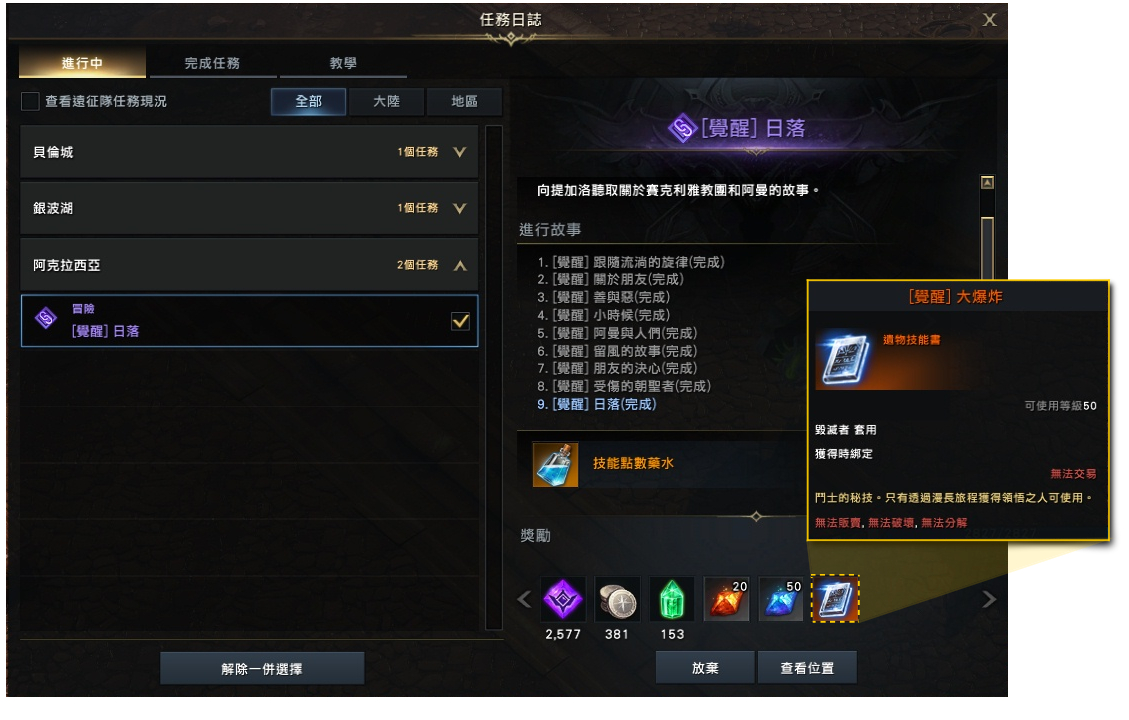Click the green crystal reward icon
The width and height of the screenshot is (1129, 720).
tap(672, 599)
